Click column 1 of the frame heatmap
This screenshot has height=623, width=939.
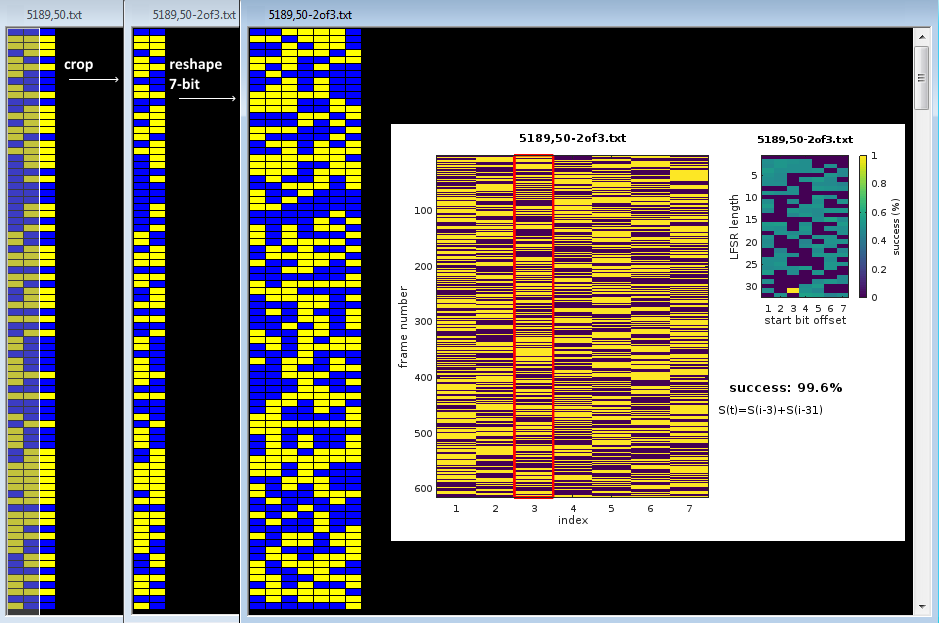click(x=456, y=326)
